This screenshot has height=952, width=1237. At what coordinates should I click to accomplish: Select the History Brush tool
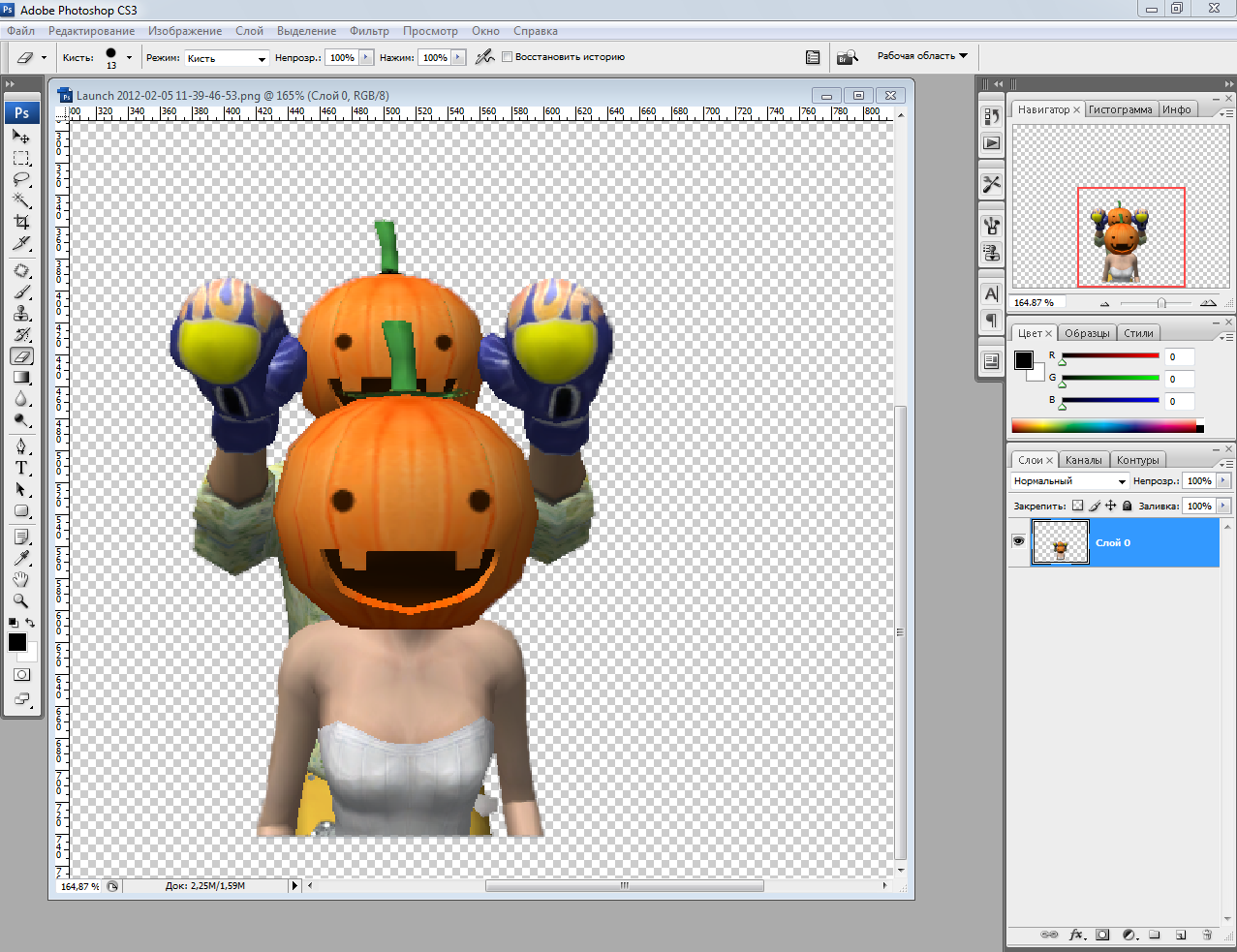click(x=21, y=335)
